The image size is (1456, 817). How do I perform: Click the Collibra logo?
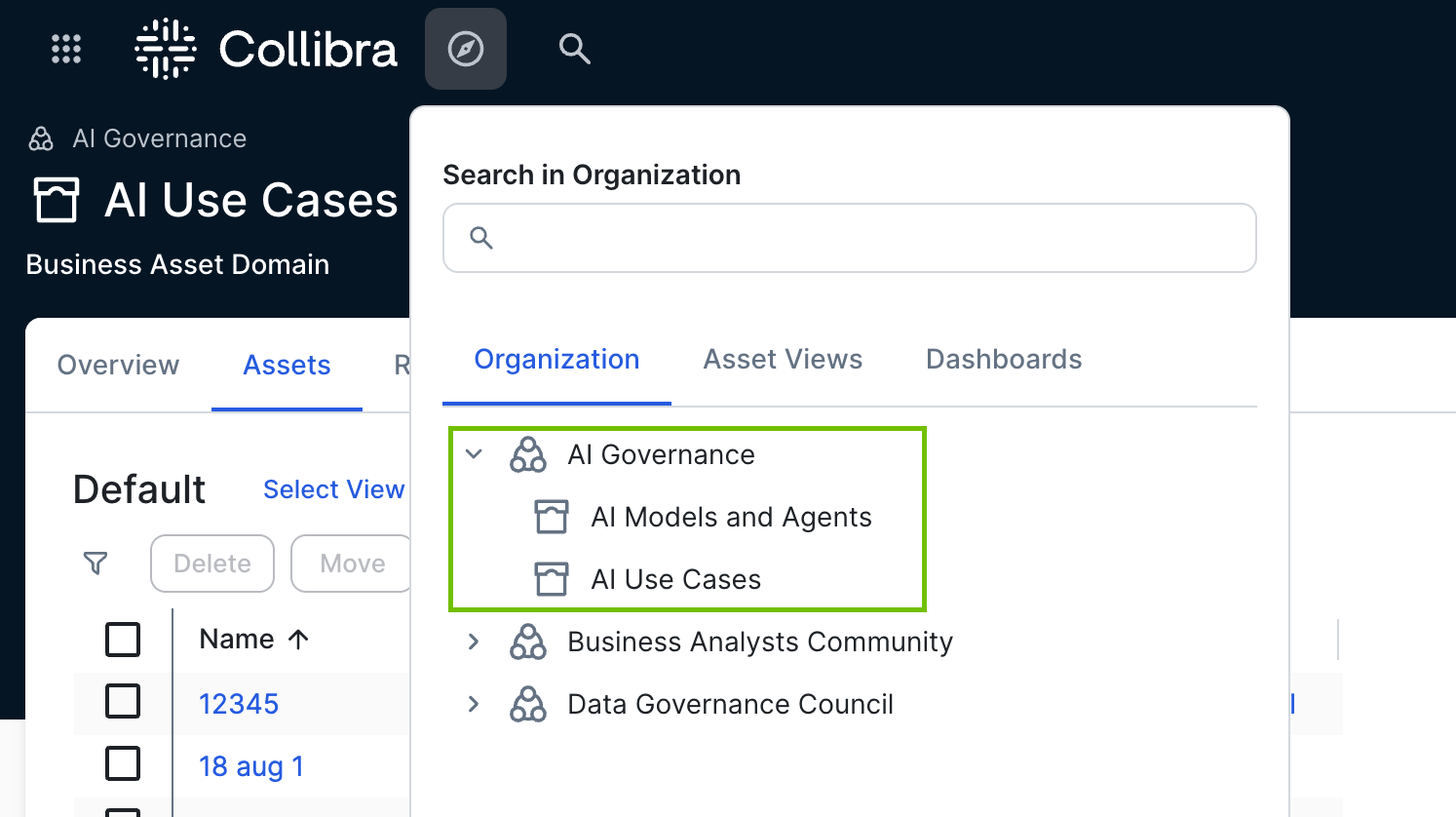[266, 49]
